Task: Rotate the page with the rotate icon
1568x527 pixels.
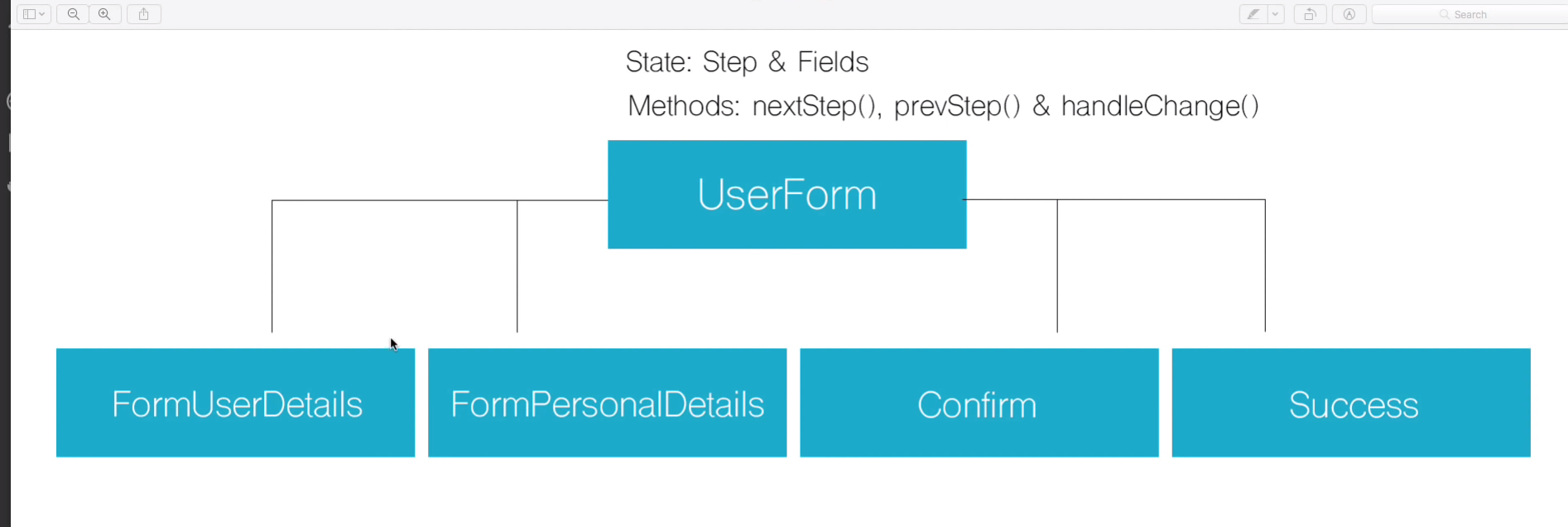Action: pyautogui.click(x=1310, y=14)
